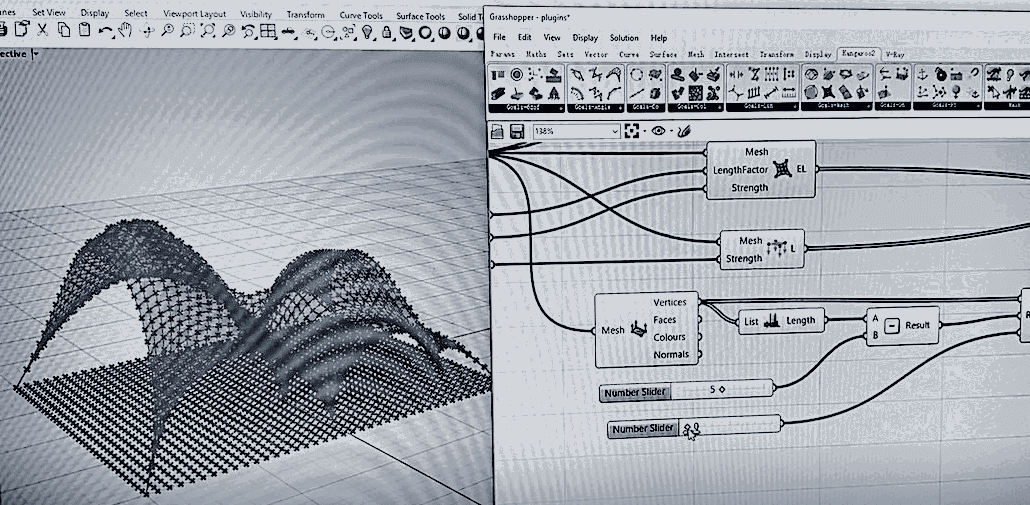Click the Zoom Extents icon in Rhino toolbar
Screen dimensions: 1030x505
[x=208, y=30]
